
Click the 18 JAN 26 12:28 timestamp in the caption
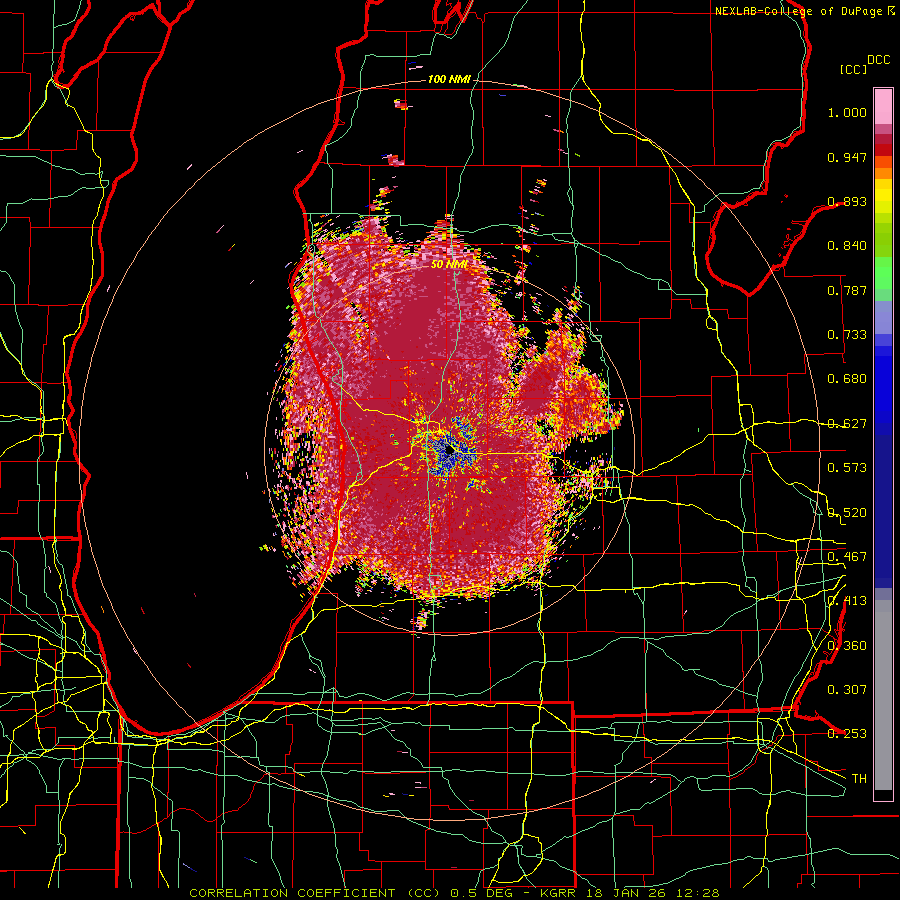(x=651, y=893)
